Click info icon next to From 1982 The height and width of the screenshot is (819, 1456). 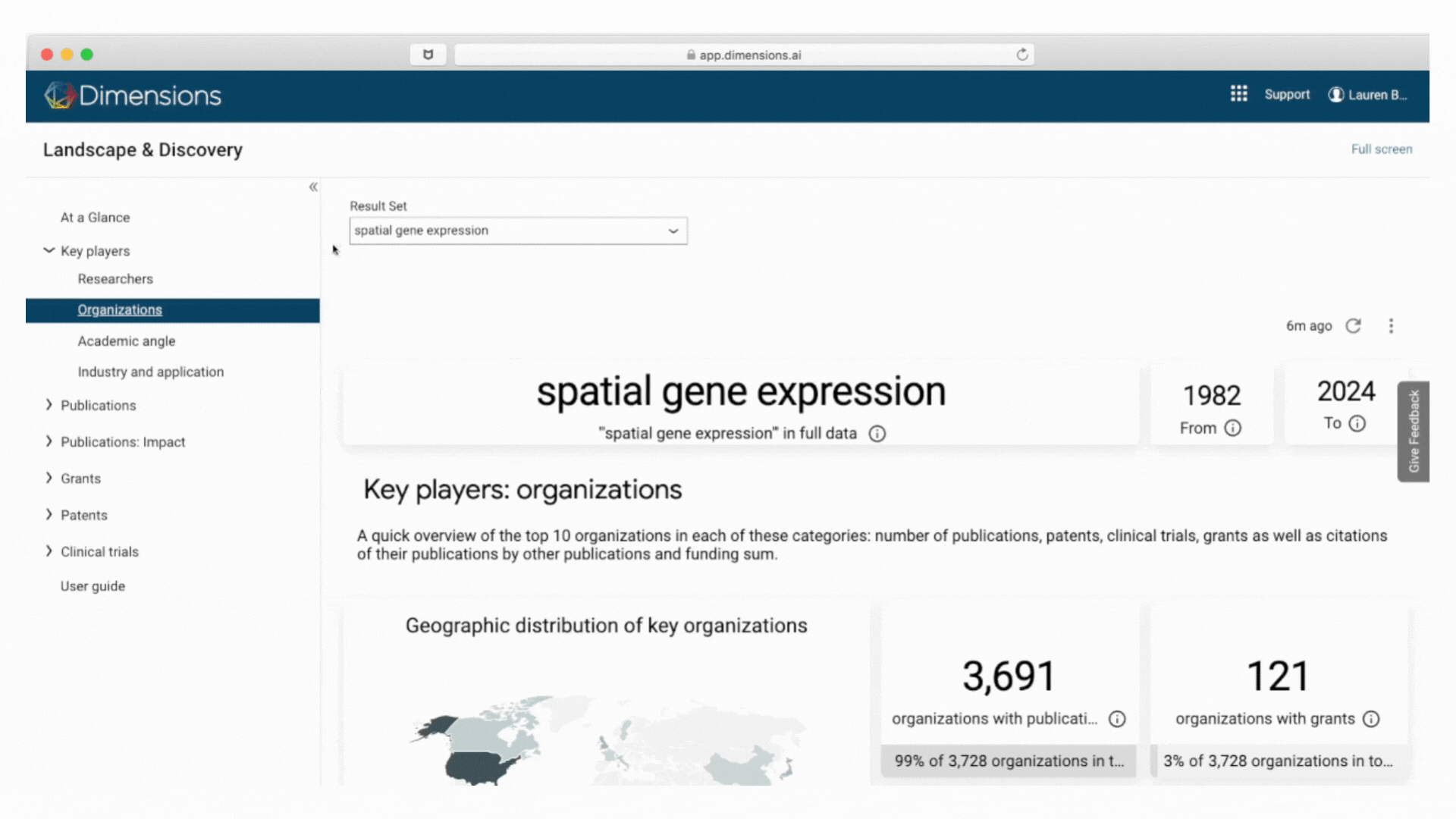click(x=1233, y=428)
